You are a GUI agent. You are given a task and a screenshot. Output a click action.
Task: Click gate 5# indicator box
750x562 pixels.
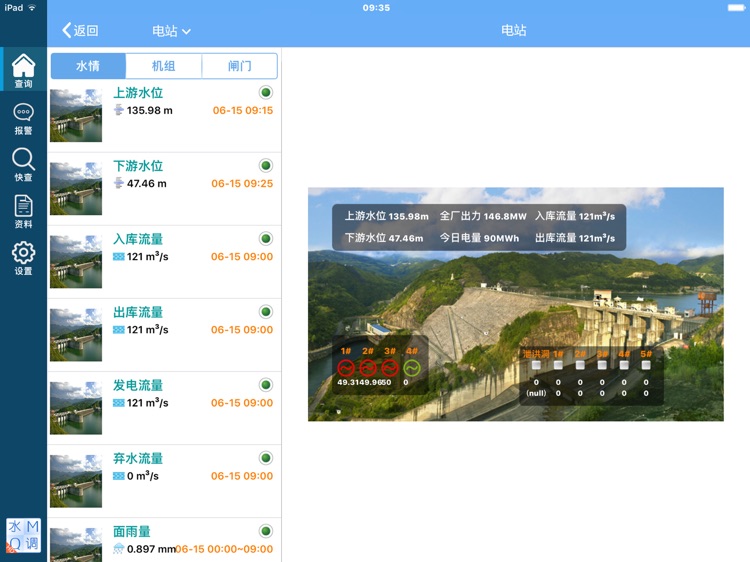coord(646,365)
